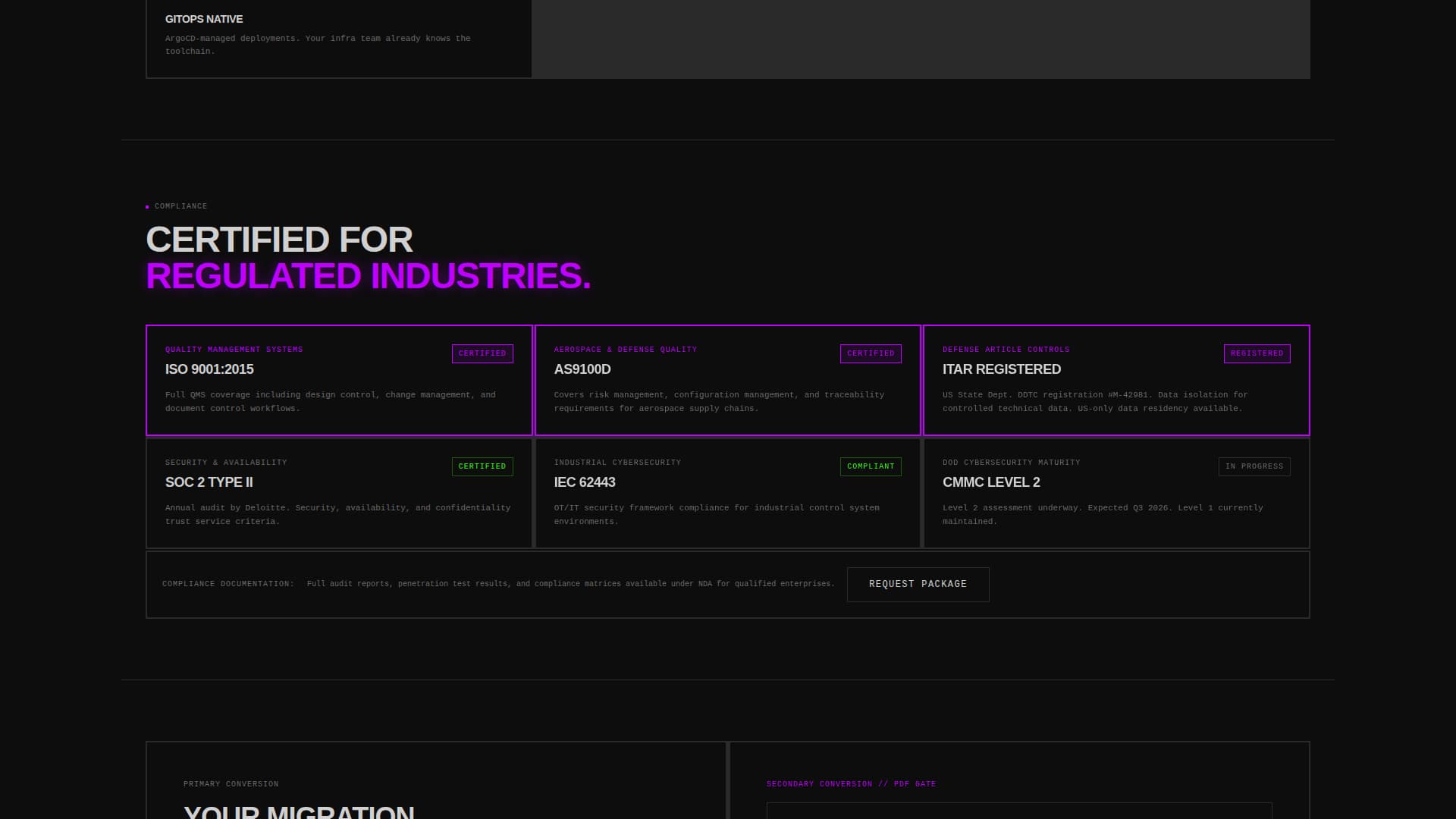1456x819 pixels.
Task: Select the ITAR REGISTERED defense controls card
Action: (x=1116, y=380)
